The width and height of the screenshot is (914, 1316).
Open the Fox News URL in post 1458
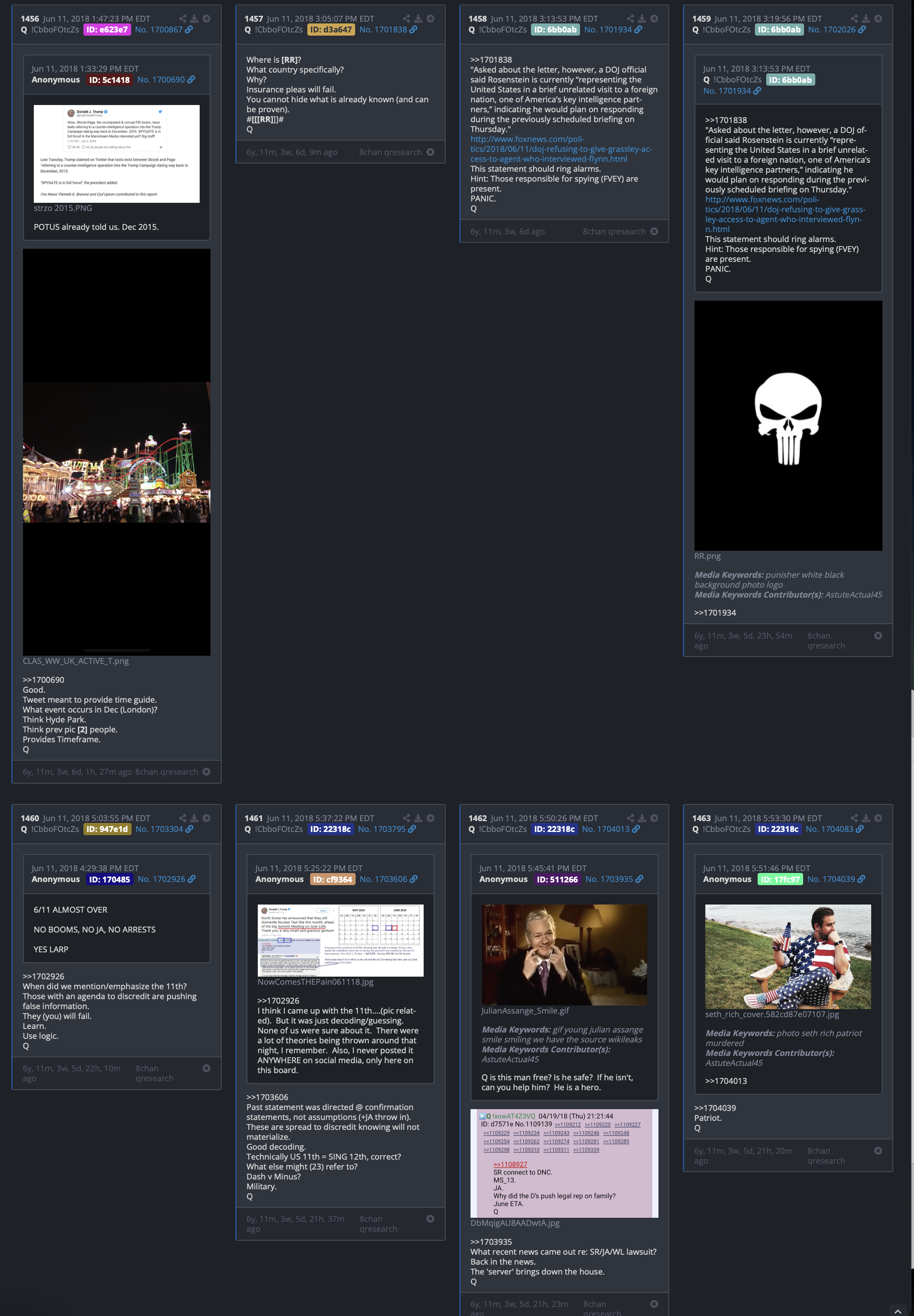pyautogui.click(x=561, y=149)
